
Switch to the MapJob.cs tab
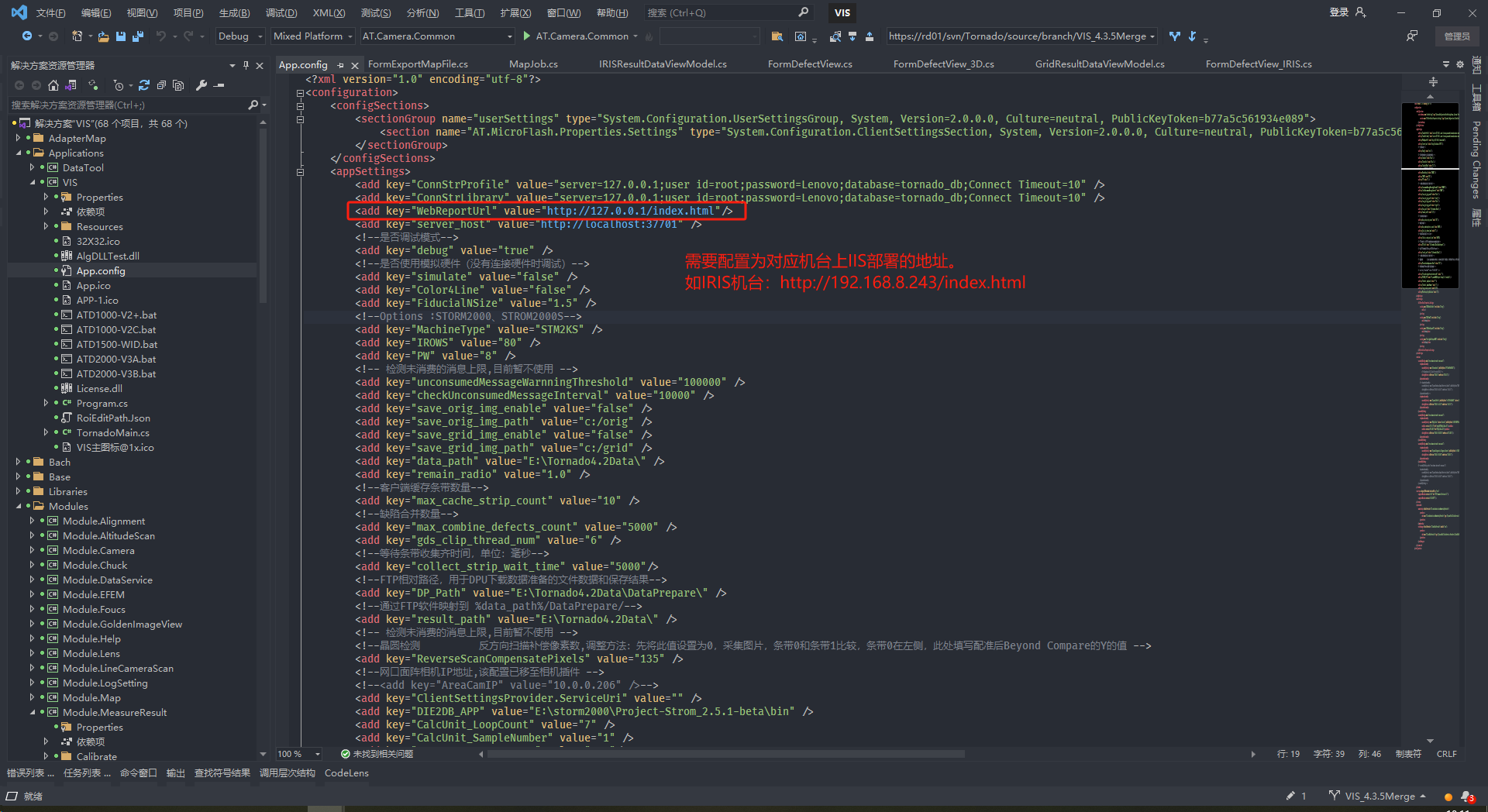pyautogui.click(x=533, y=64)
